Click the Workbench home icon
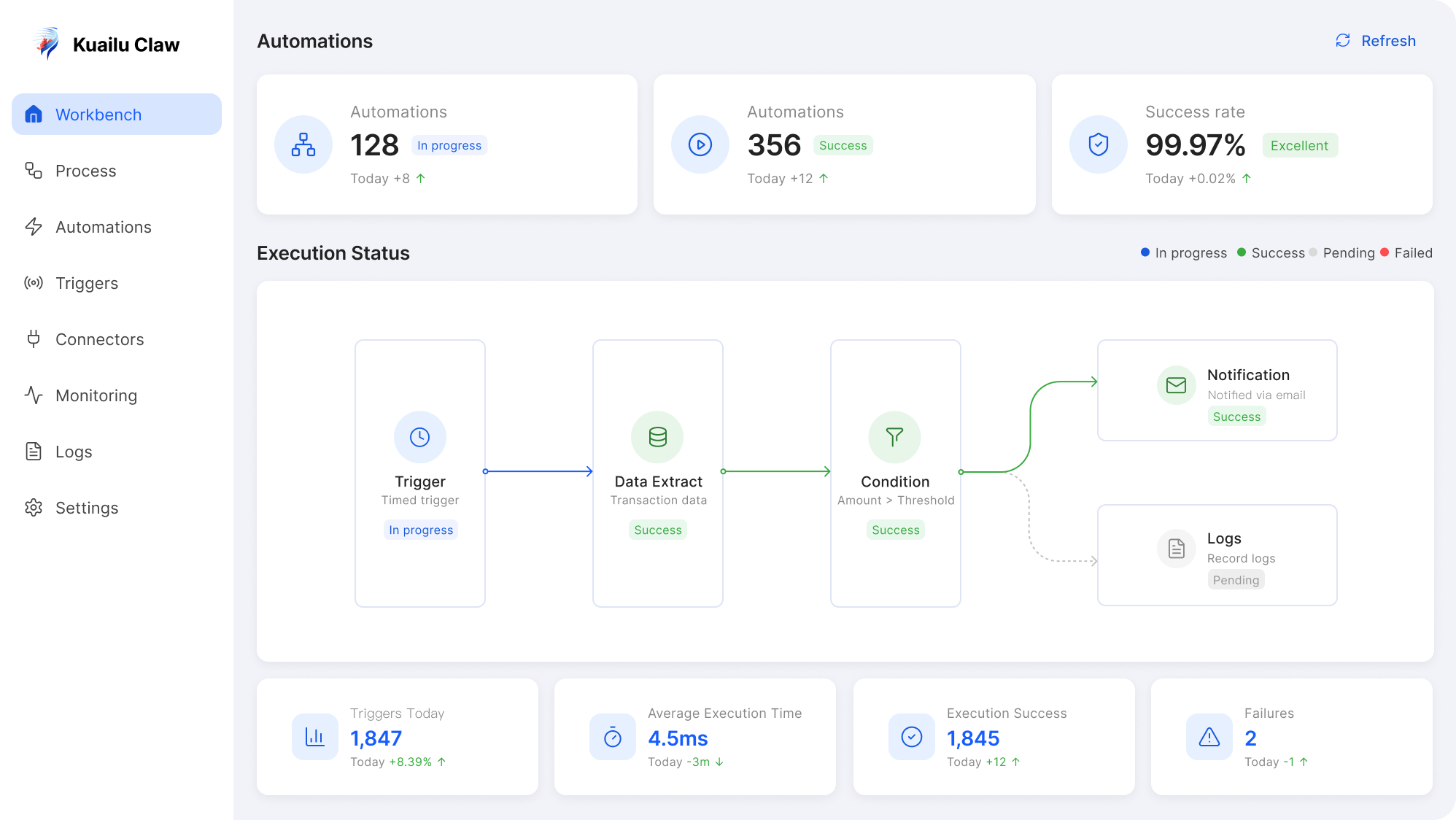The height and width of the screenshot is (820, 1456). [34, 115]
